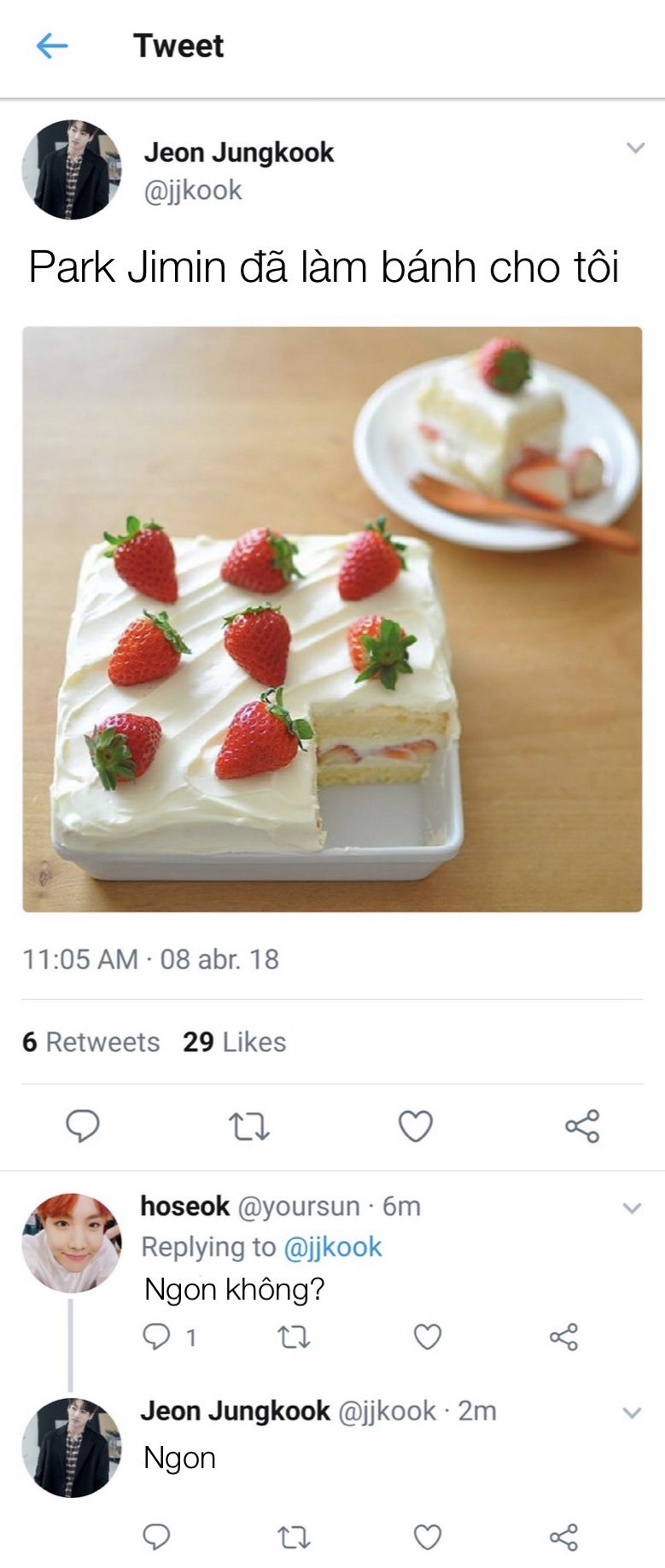Open chevron menu on Jungkook's reply
Screen dimensions: 665x1568
(632, 1413)
